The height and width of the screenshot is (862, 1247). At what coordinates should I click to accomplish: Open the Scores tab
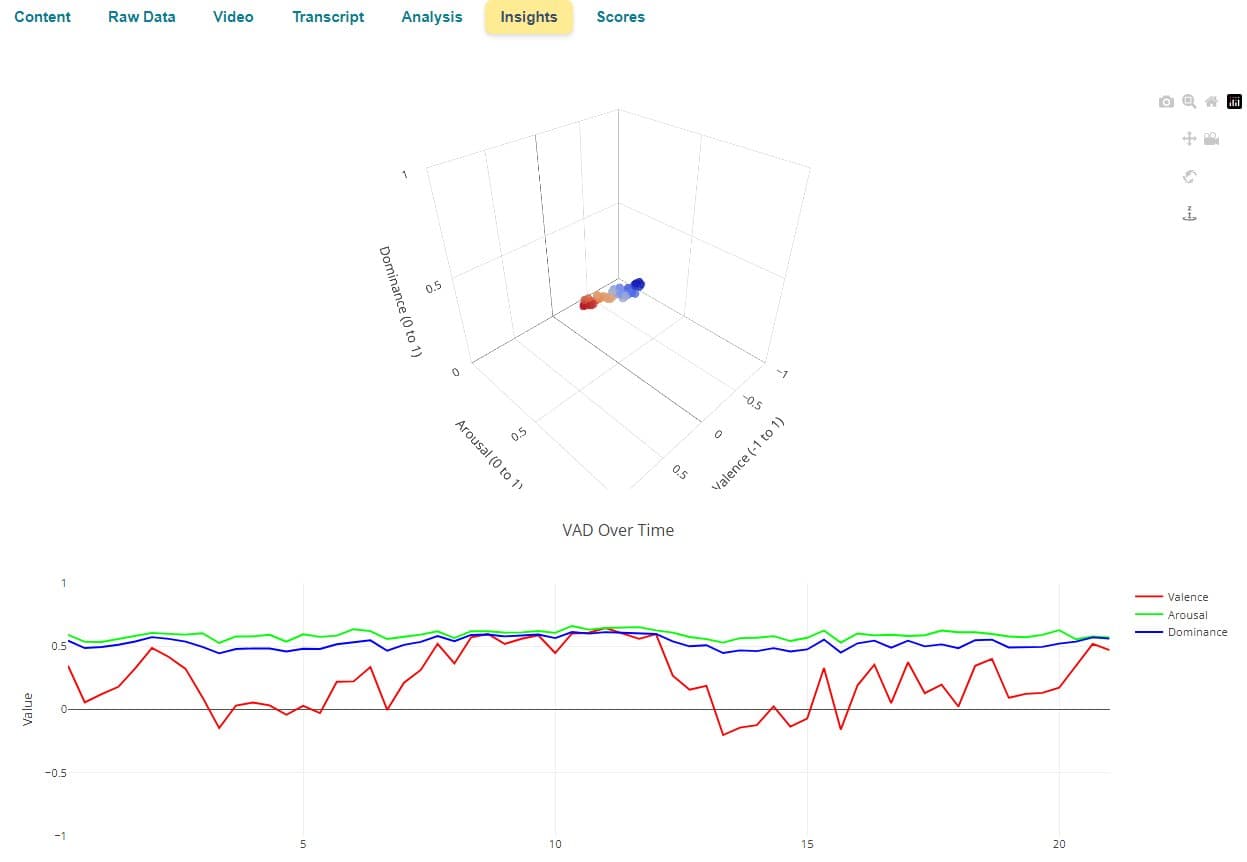620,17
